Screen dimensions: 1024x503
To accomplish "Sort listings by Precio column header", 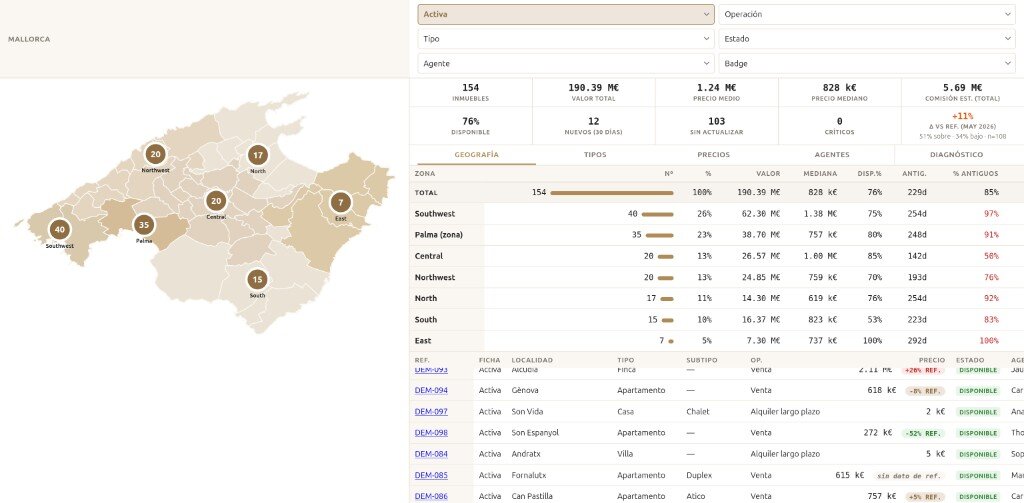I will pos(932,360).
